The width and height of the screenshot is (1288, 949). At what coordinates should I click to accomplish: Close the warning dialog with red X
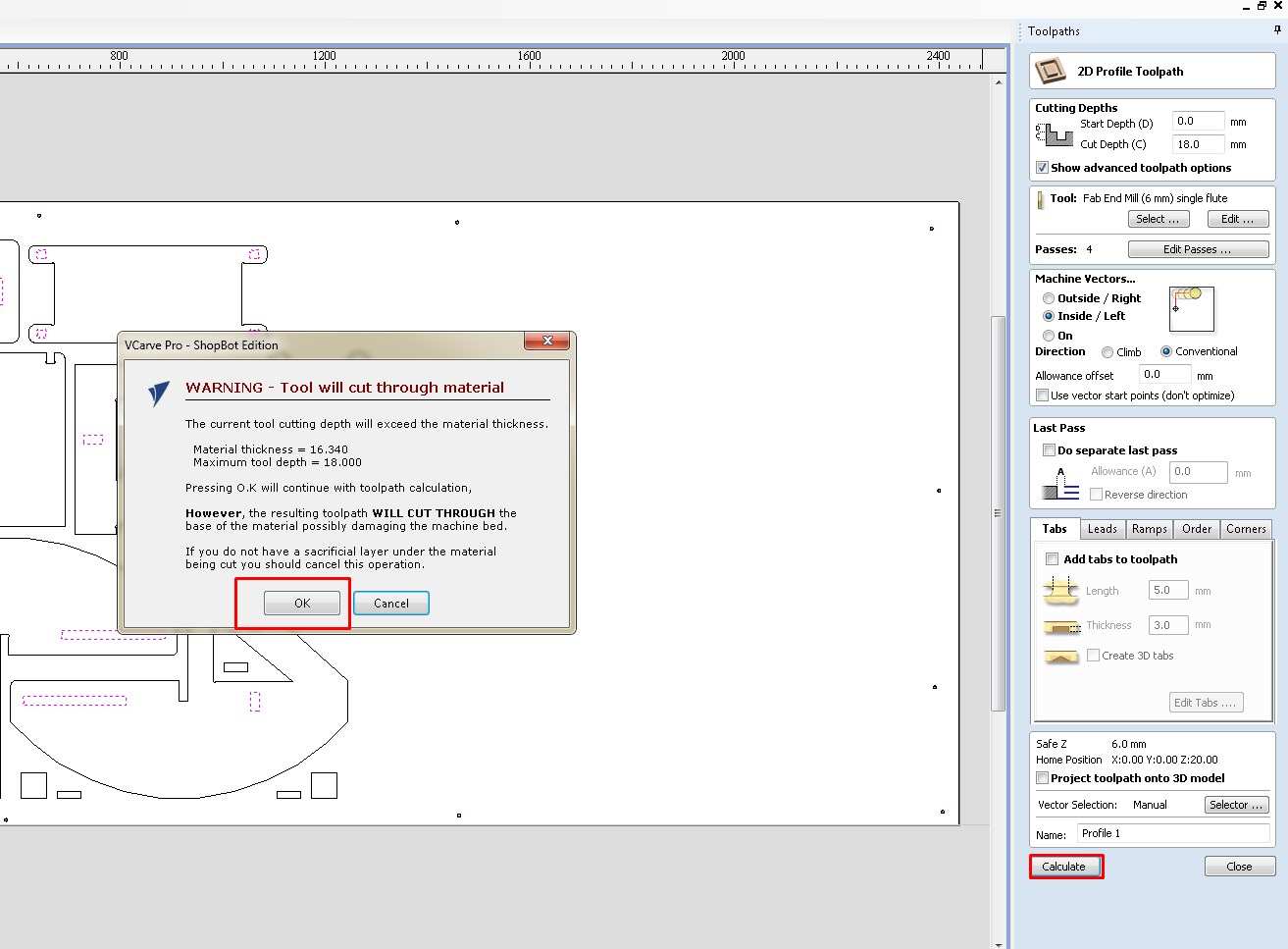pyautogui.click(x=547, y=341)
